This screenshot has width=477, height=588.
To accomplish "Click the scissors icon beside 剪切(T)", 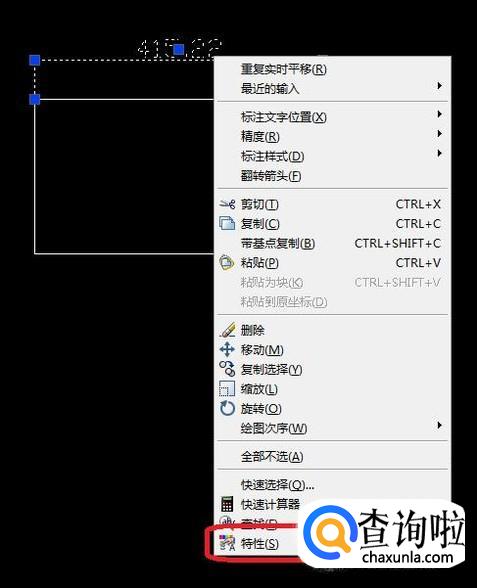I will tap(227, 204).
